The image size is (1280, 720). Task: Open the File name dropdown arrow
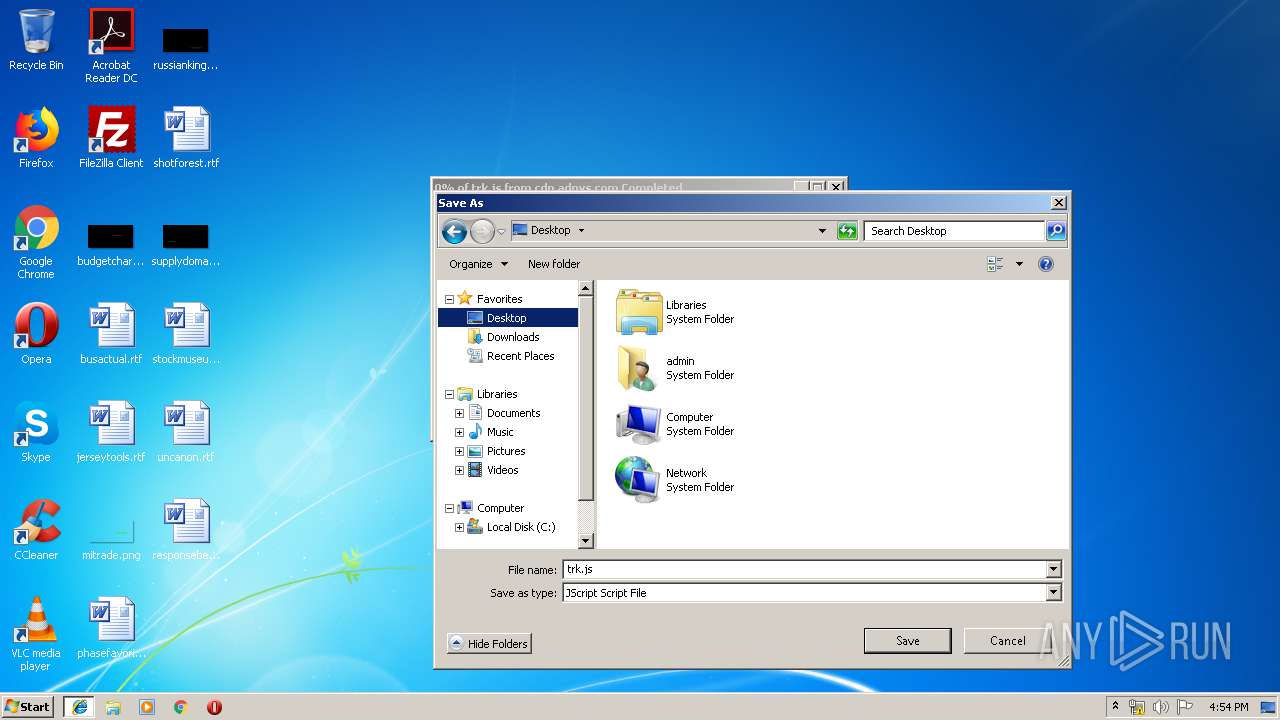(x=1052, y=570)
